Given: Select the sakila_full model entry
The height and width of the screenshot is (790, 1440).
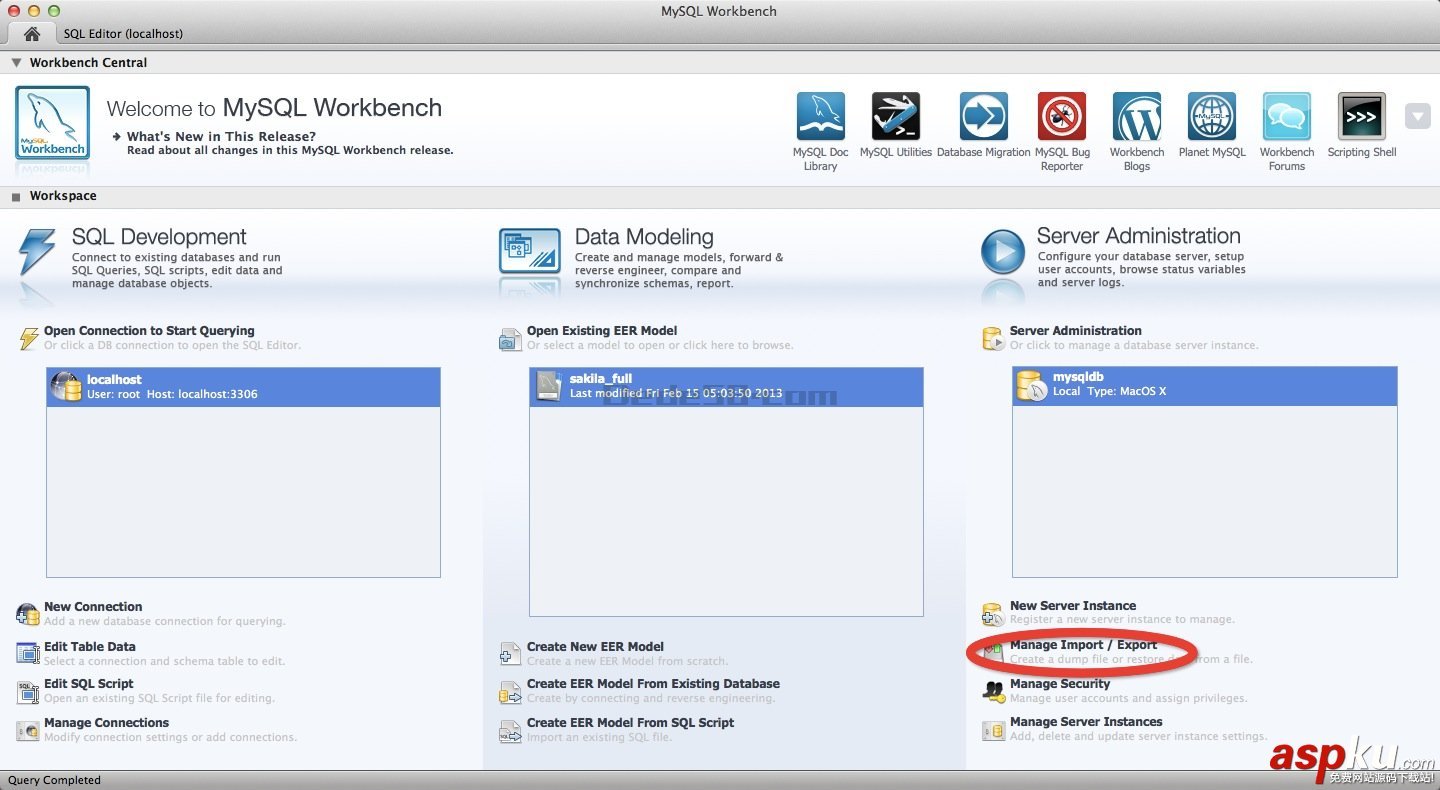Looking at the screenshot, I should click(x=726, y=387).
